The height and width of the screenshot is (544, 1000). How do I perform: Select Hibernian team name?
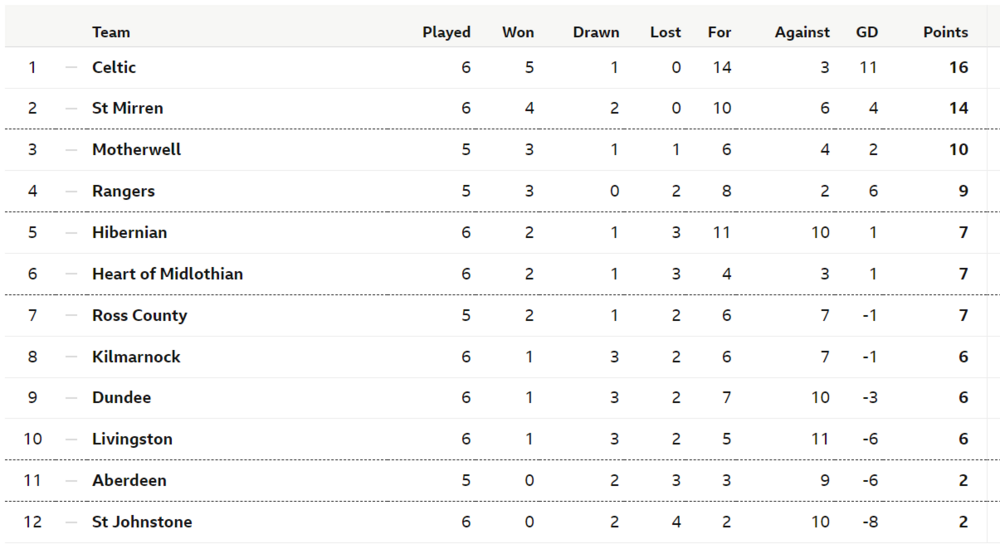pyautogui.click(x=129, y=232)
